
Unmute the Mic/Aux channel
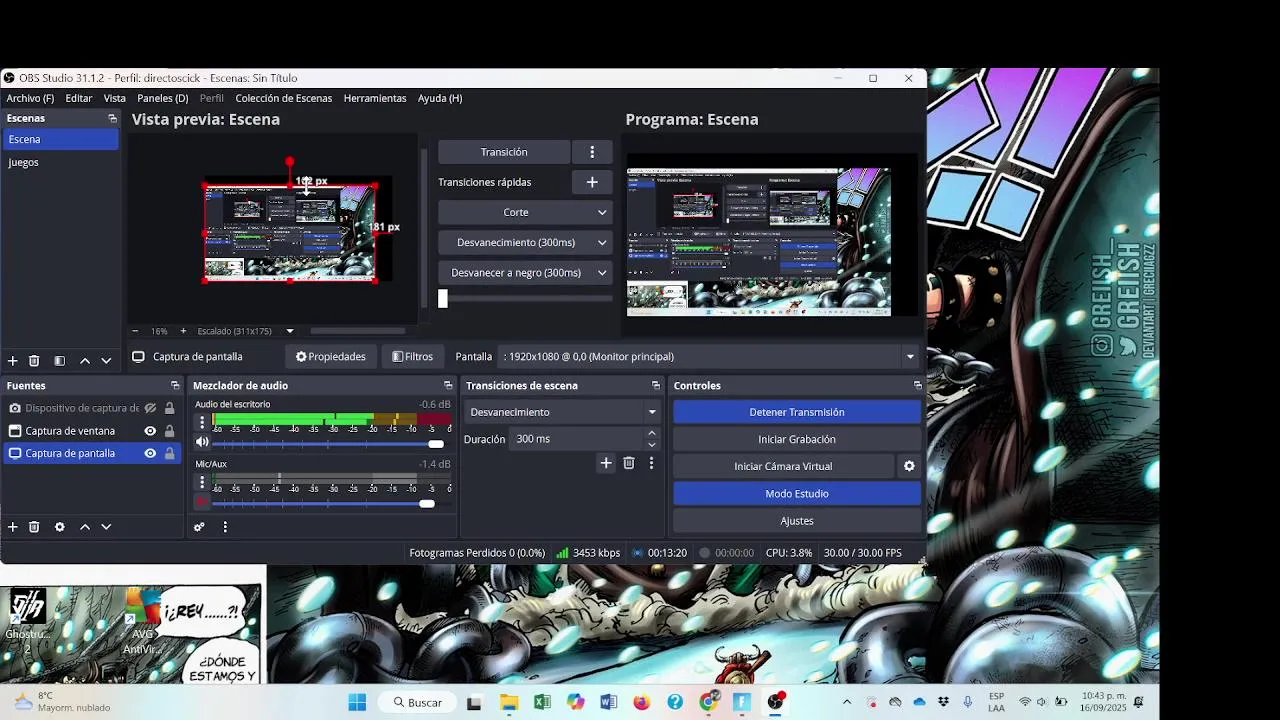click(x=202, y=502)
